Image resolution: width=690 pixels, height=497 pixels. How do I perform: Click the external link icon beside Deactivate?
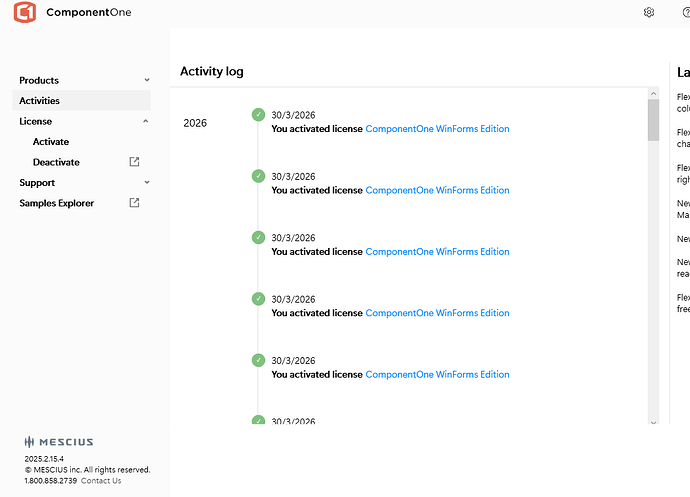coord(135,162)
